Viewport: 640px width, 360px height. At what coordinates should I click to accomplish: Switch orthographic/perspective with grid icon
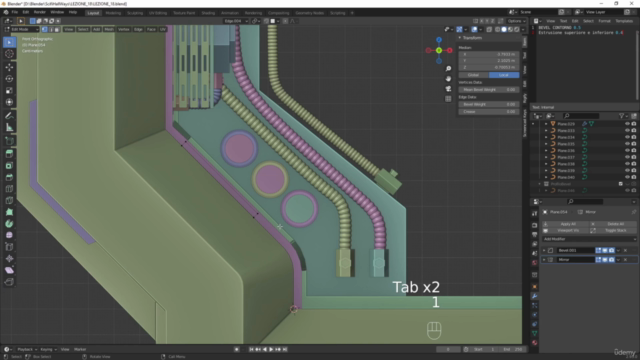[x=448, y=99]
